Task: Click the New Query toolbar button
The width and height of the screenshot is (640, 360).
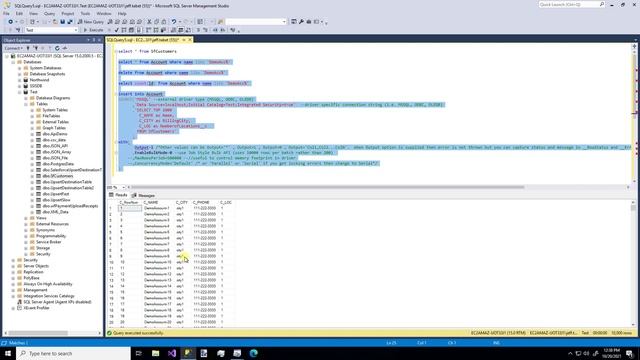Action: pyautogui.click(x=91, y=22)
